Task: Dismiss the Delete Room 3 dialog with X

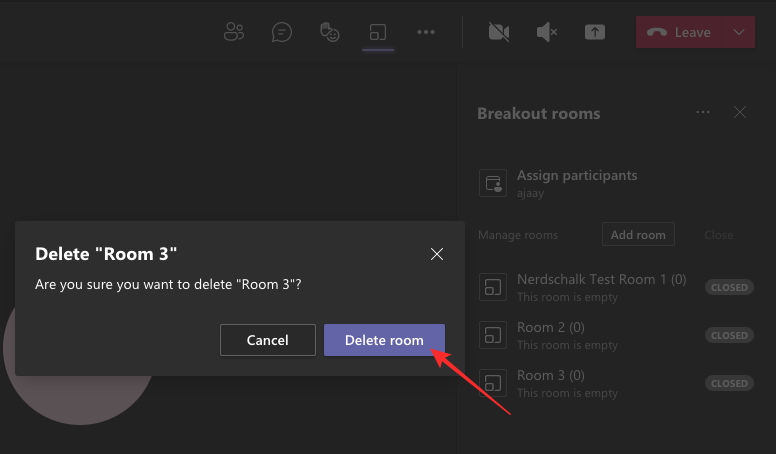Action: (x=437, y=254)
